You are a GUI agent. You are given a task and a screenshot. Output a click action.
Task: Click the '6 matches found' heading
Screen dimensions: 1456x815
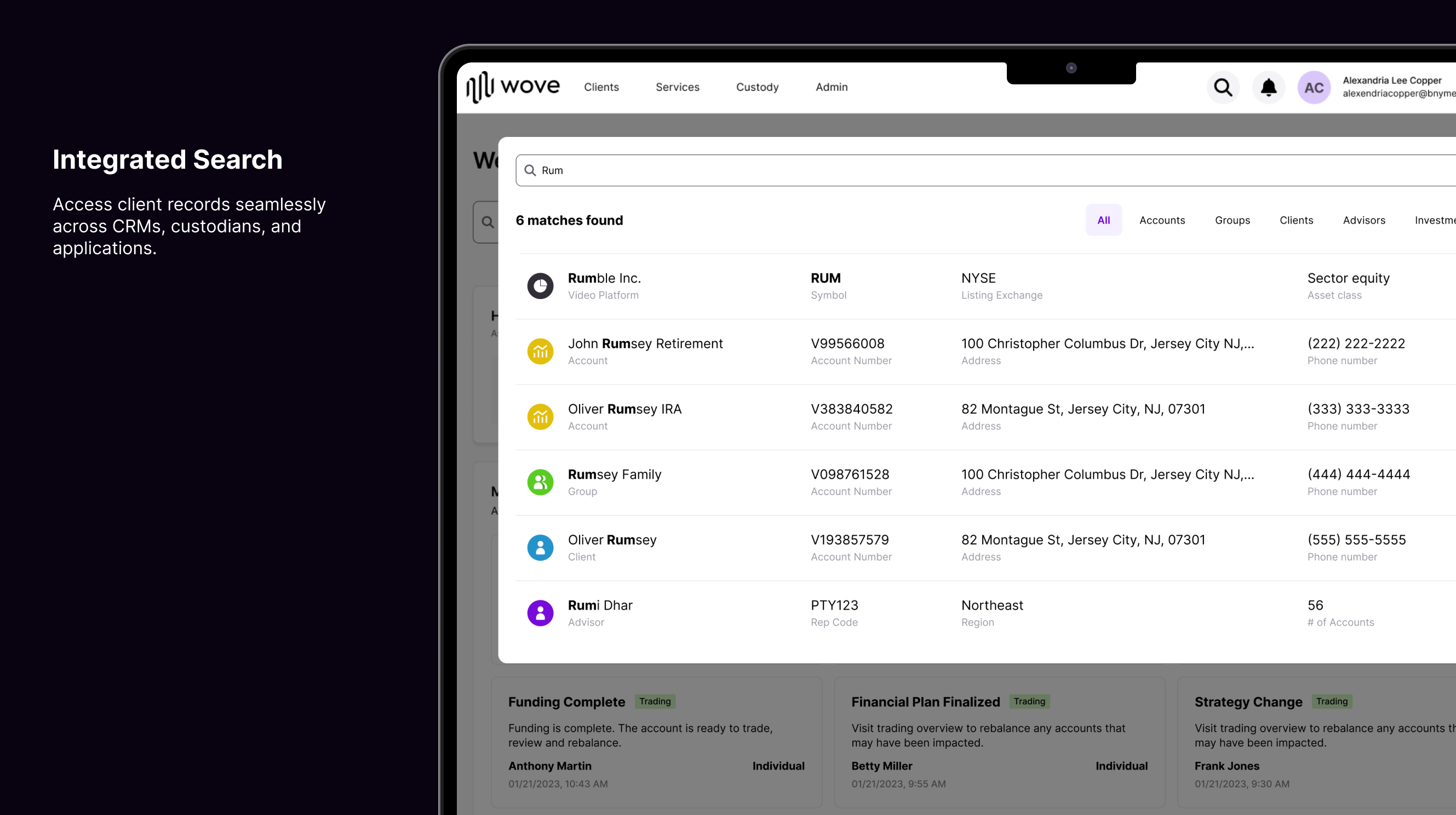coord(569,220)
